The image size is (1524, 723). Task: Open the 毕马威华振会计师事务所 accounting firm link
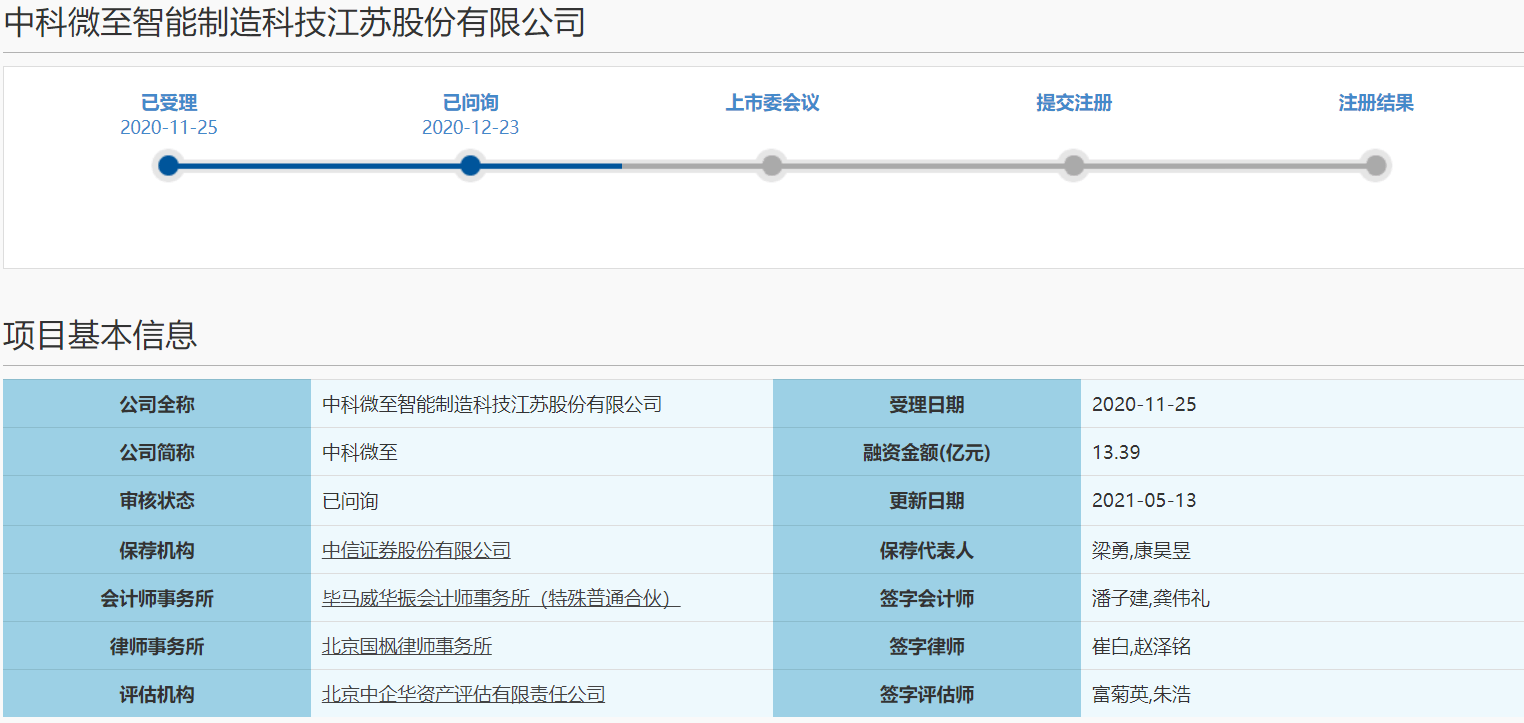tap(500, 599)
